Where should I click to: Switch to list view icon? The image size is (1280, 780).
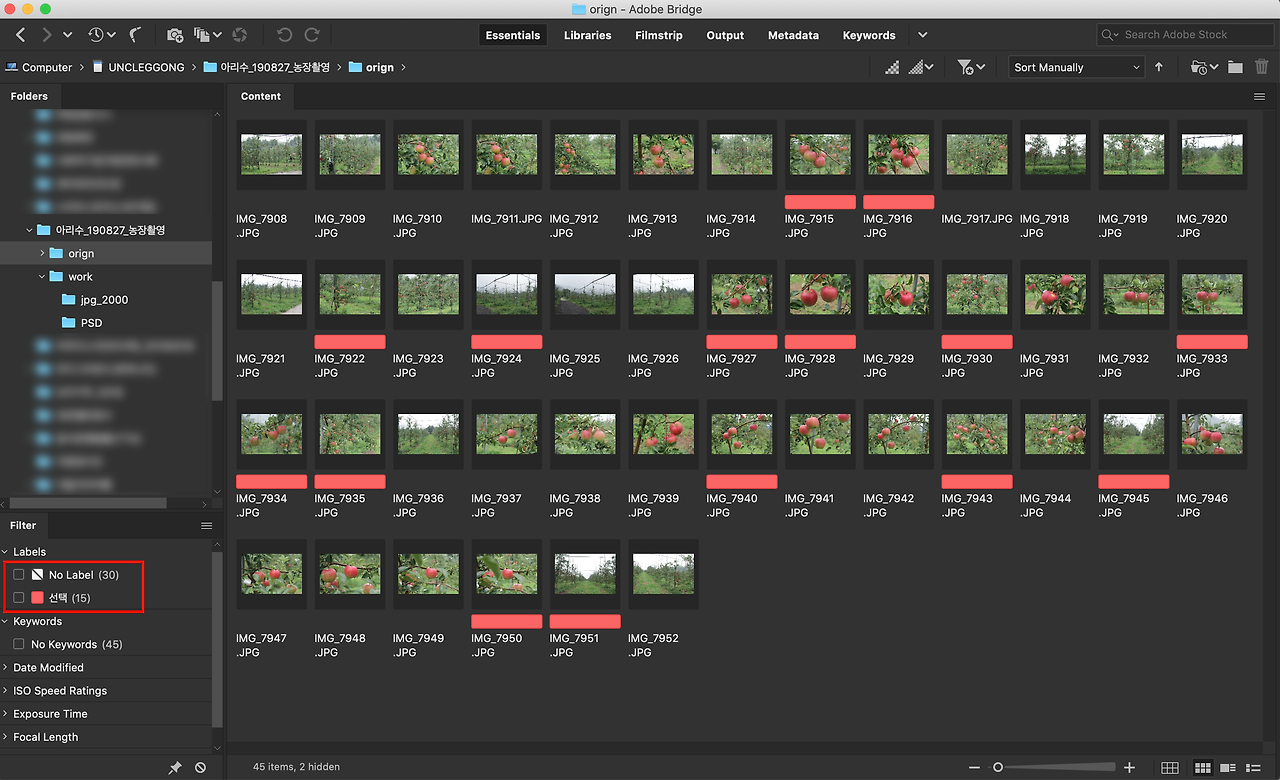[1253, 767]
